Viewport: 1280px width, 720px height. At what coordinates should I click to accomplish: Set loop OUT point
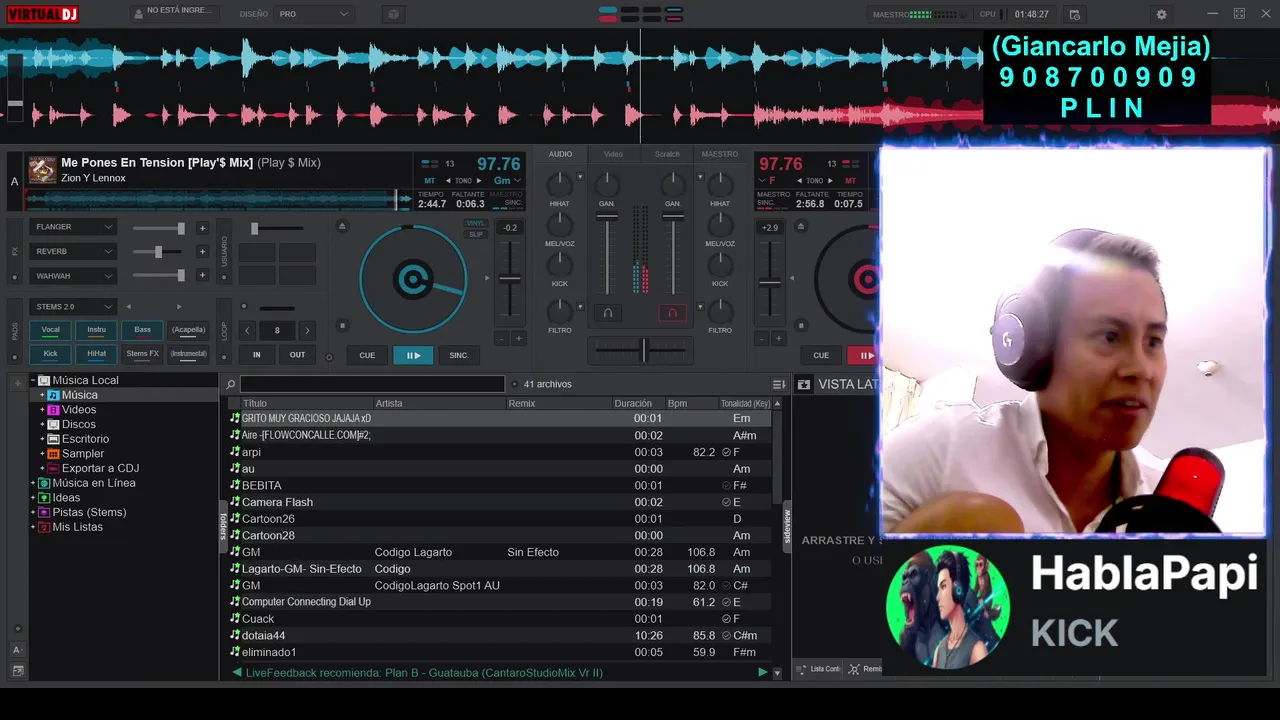(x=298, y=354)
